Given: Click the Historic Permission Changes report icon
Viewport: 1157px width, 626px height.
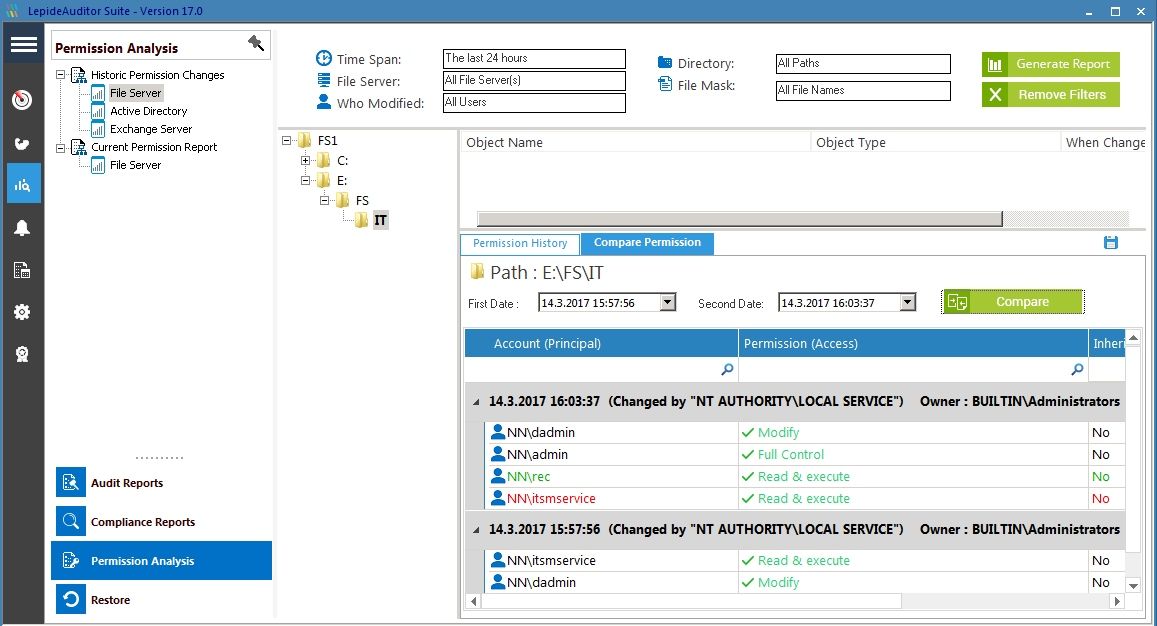Looking at the screenshot, I should [x=78, y=75].
